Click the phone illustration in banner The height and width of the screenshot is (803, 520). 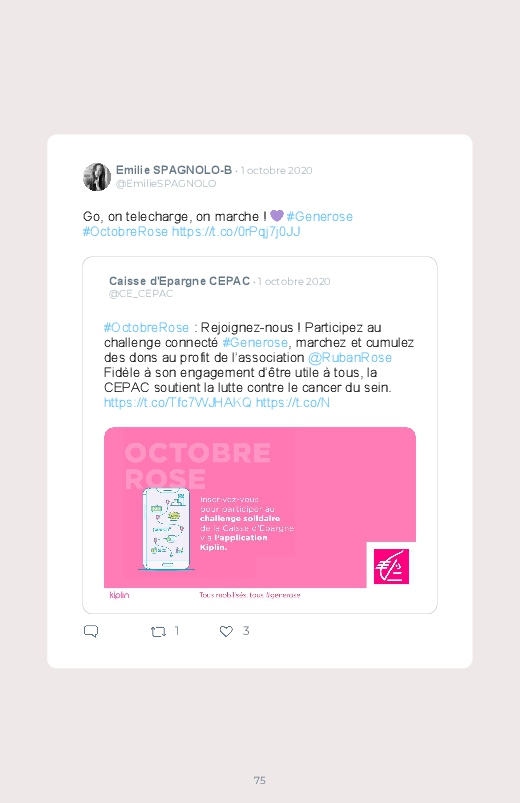(x=167, y=529)
